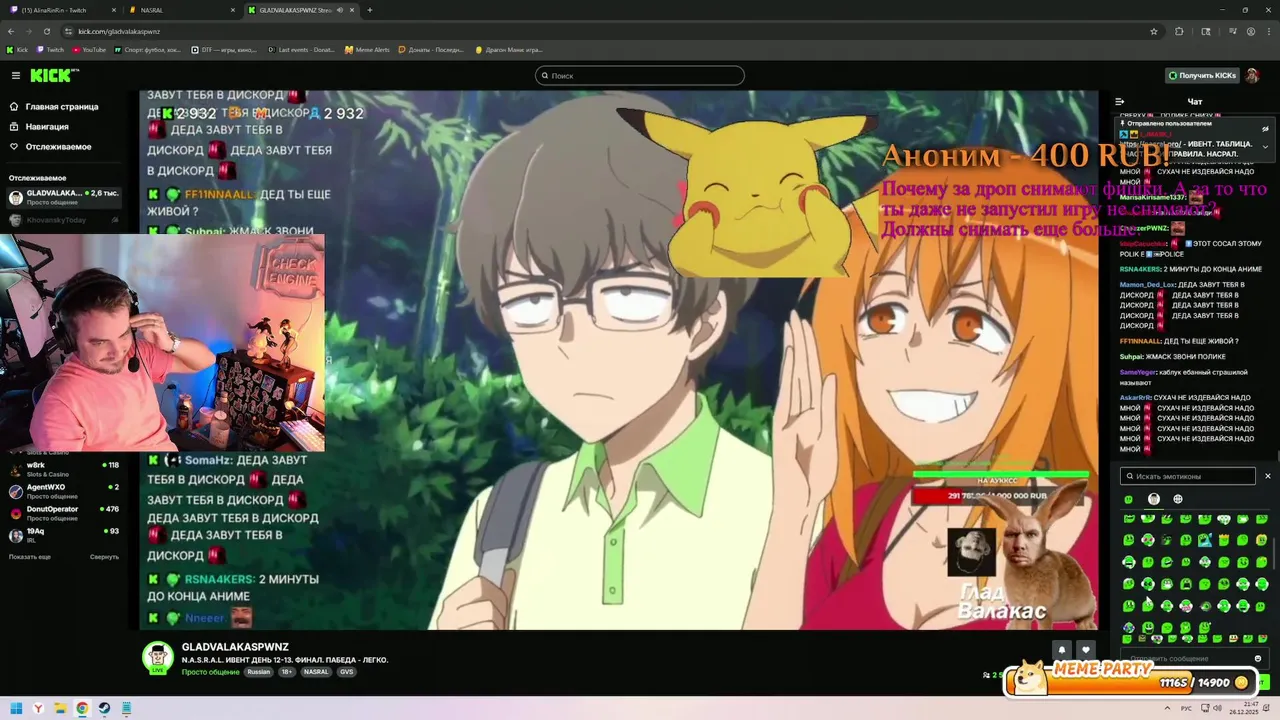Open Steam from the taskbar
1280x720 pixels.
tap(104, 708)
